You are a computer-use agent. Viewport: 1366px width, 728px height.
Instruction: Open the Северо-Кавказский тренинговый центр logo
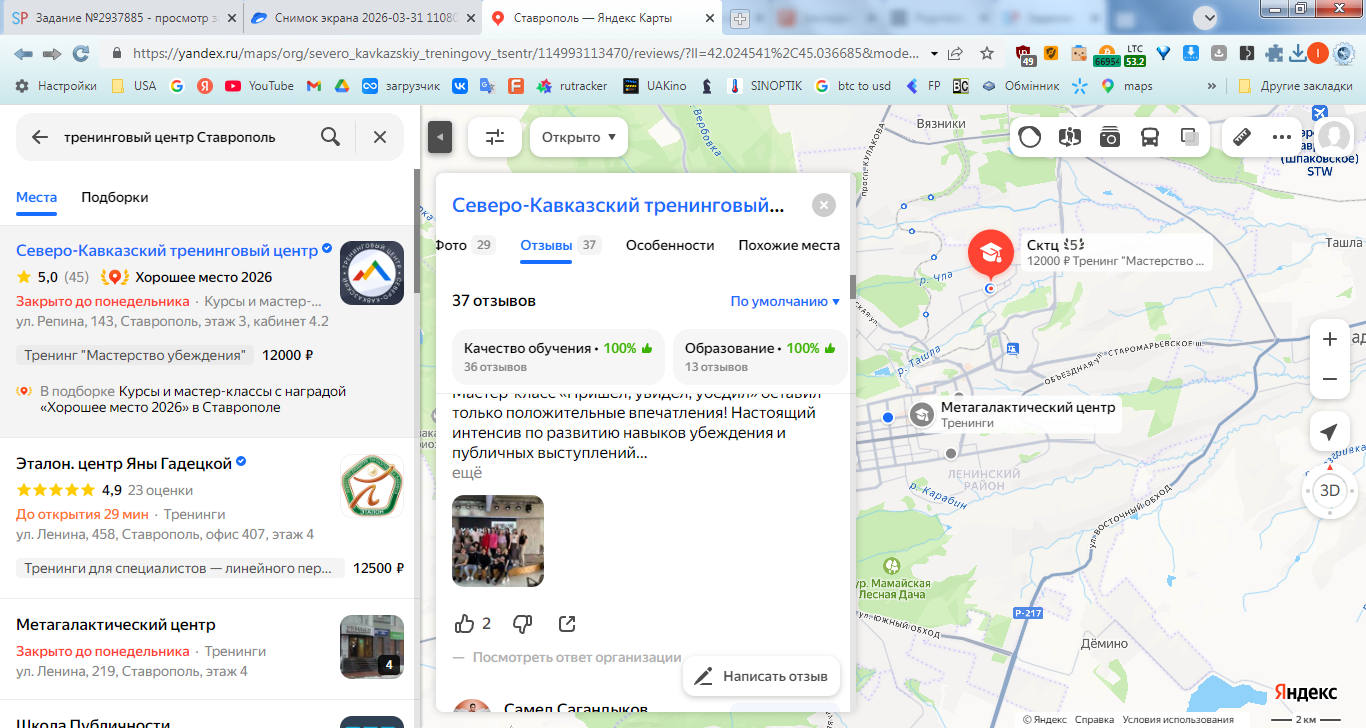coord(372,272)
